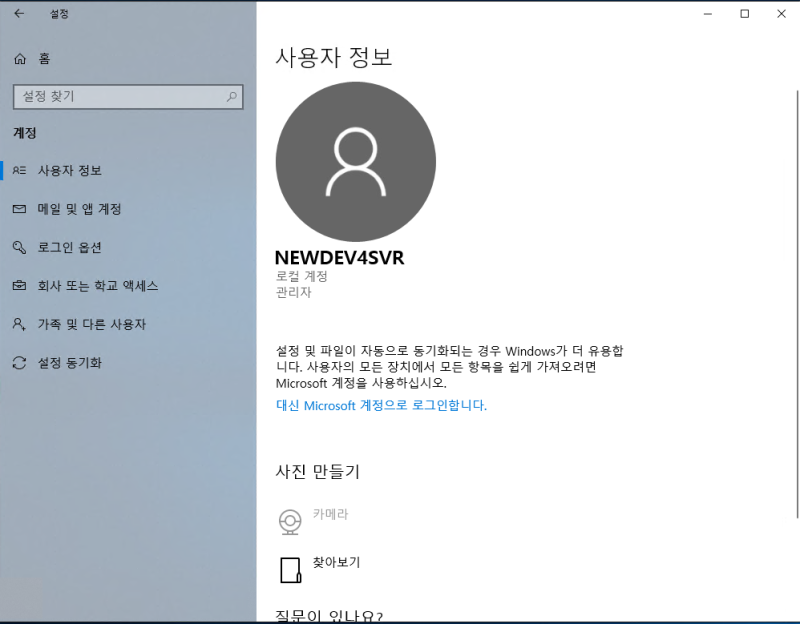Click the home icon in sidebar
This screenshot has height=624, width=800.
coord(20,59)
